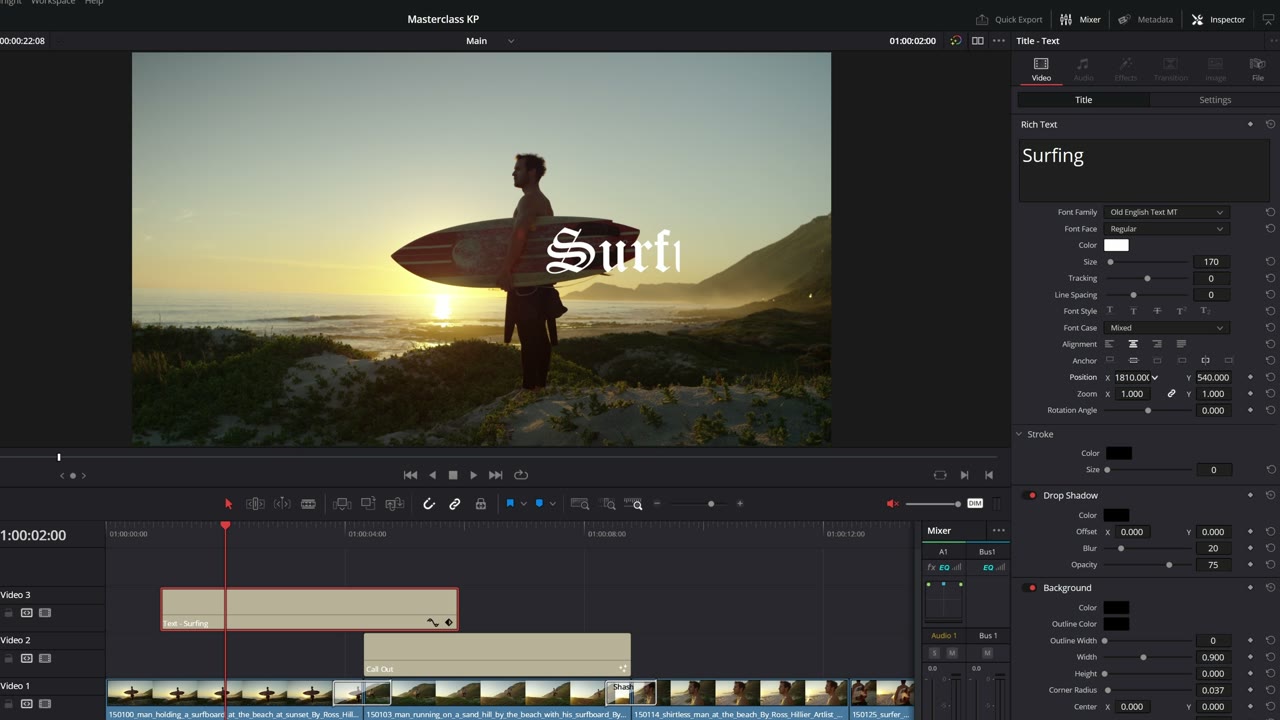
Task: Toggle loop playback
Action: (x=521, y=475)
